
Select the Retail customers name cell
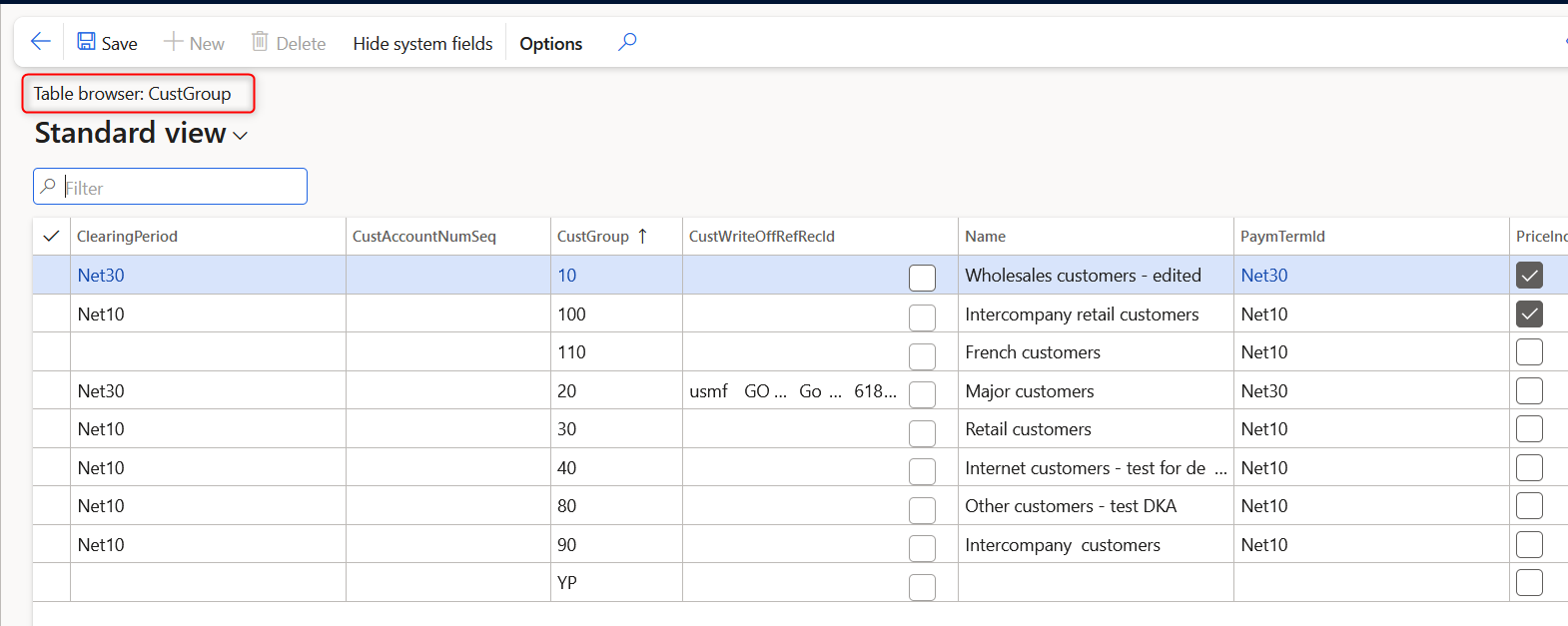[1028, 429]
